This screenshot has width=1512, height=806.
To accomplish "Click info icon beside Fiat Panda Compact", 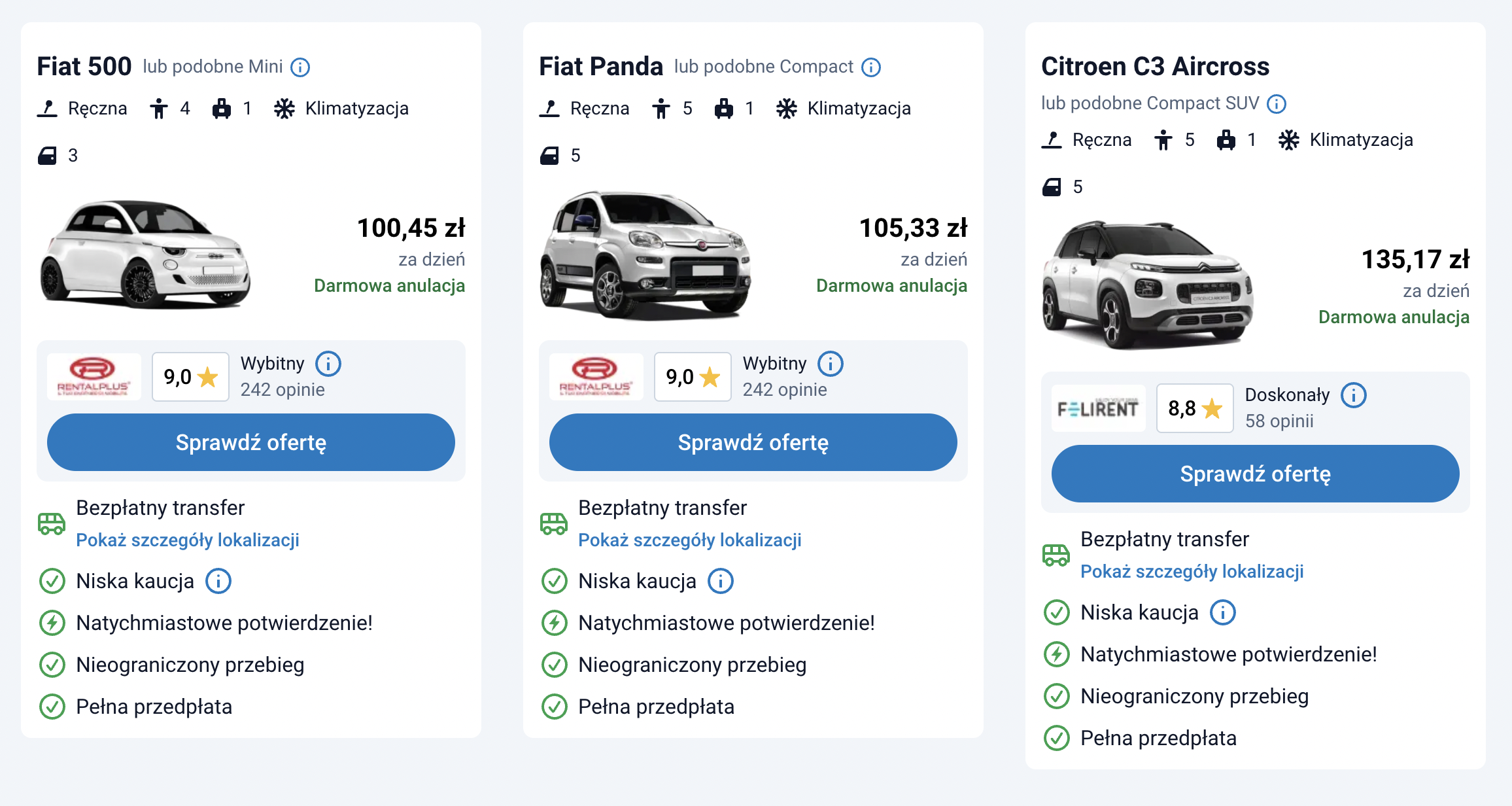I will [871, 67].
